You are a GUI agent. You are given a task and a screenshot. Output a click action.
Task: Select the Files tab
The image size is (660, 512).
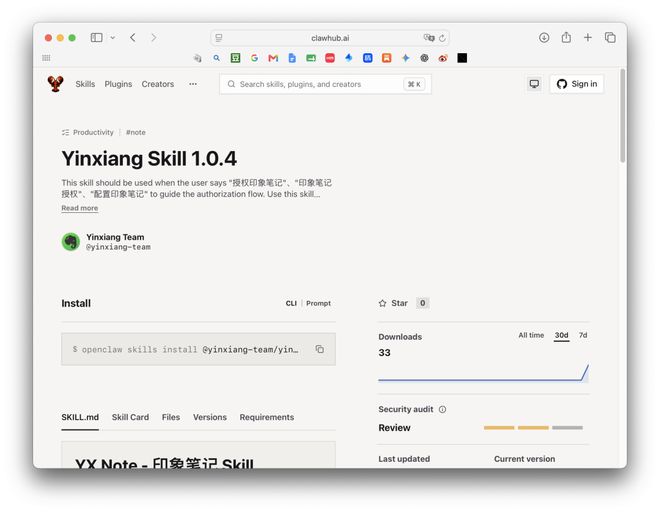[x=171, y=417]
